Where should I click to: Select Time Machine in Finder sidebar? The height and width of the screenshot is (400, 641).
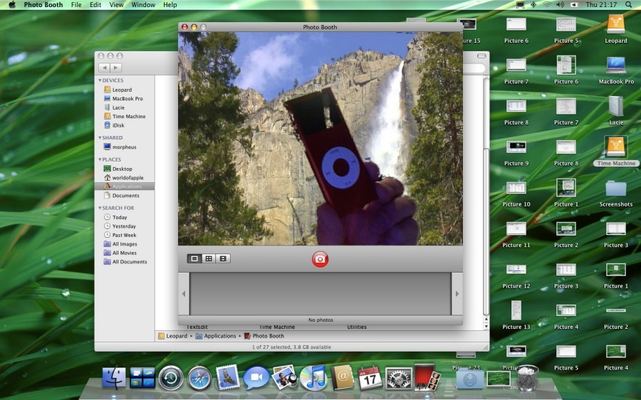point(125,116)
